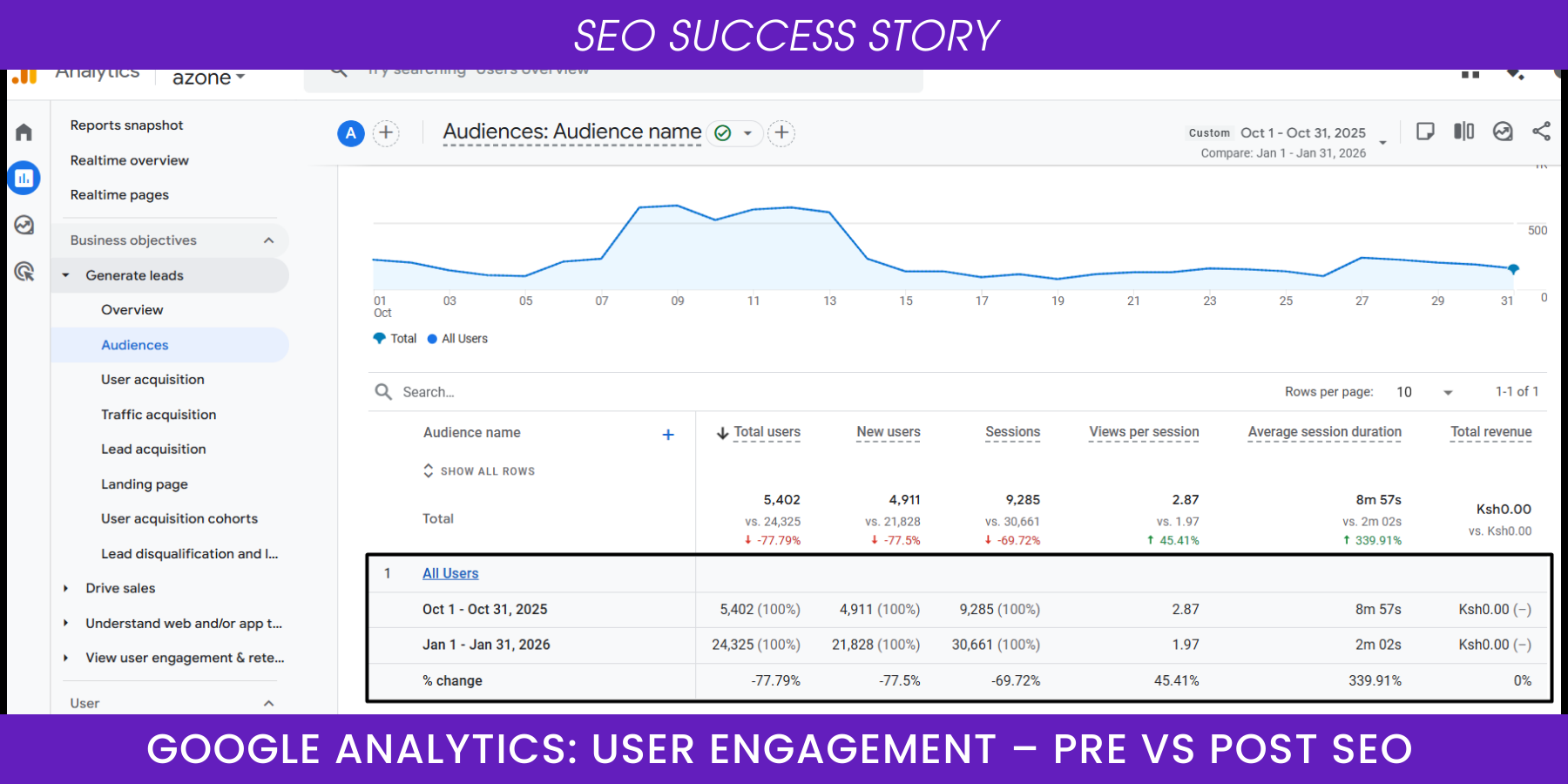Open the Insights icon in report toolbar
1568x784 pixels.
tap(1503, 132)
